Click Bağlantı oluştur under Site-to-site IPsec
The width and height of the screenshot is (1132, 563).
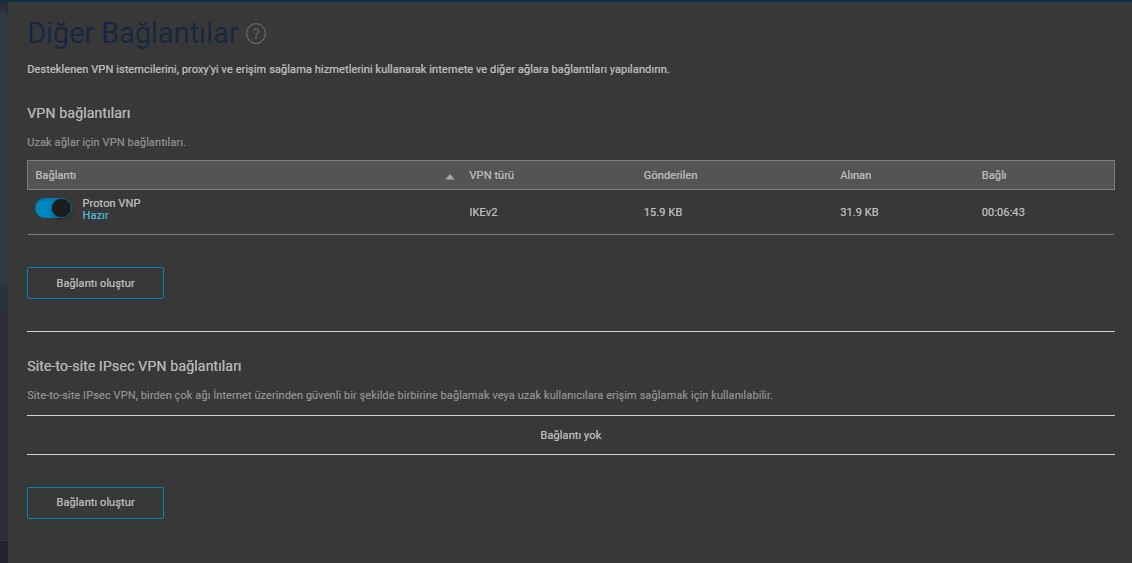coord(95,502)
